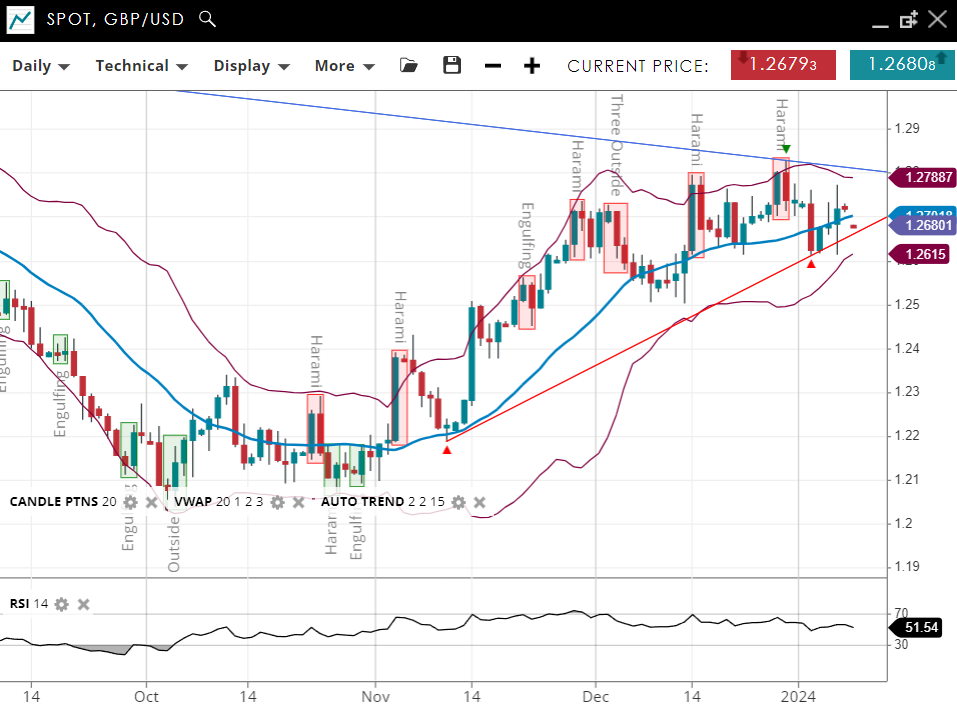The width and height of the screenshot is (957, 712).
Task: Zoom out with the minus icon
Action: [x=493, y=66]
